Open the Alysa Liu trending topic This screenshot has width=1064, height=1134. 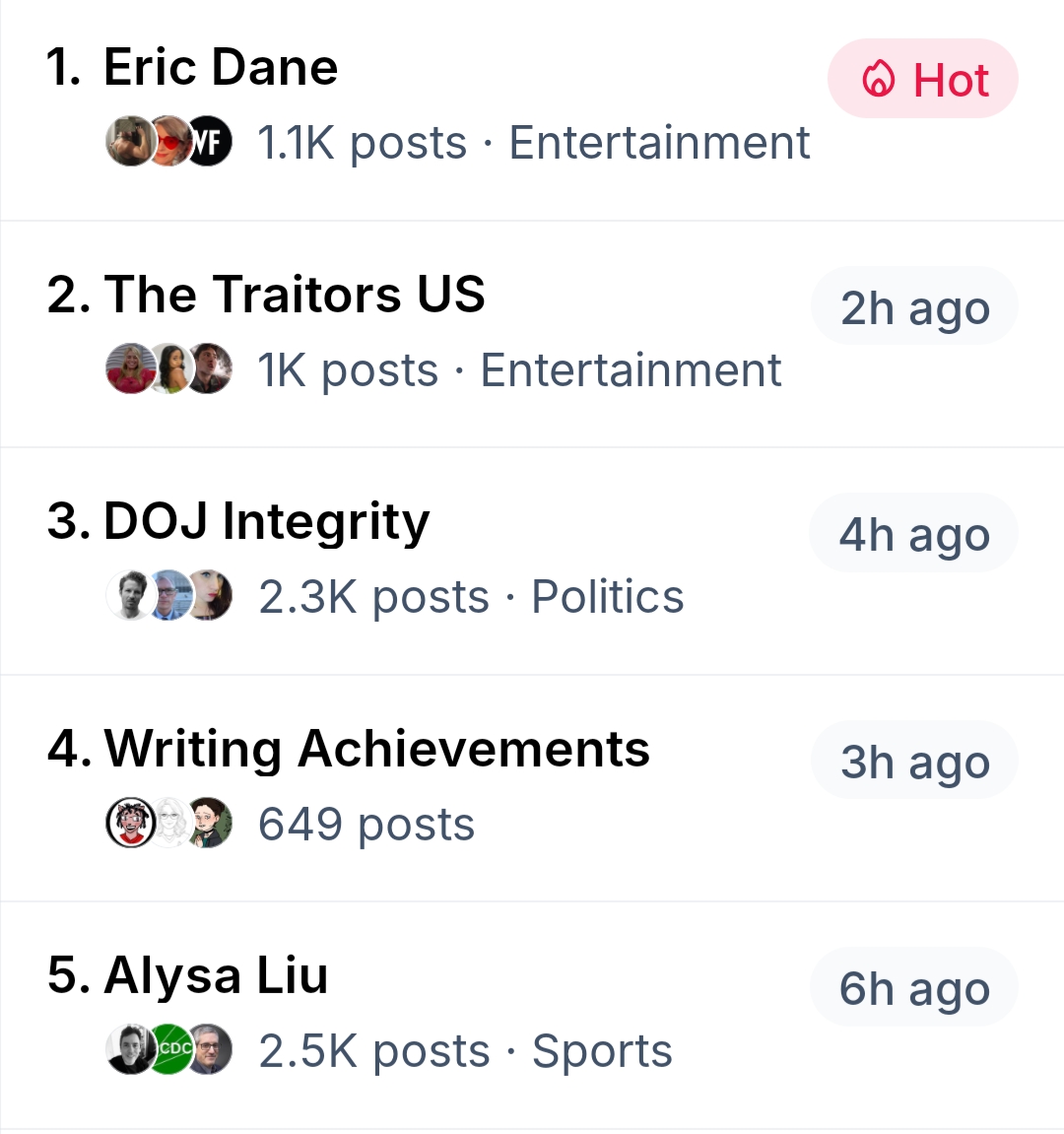coord(216,975)
